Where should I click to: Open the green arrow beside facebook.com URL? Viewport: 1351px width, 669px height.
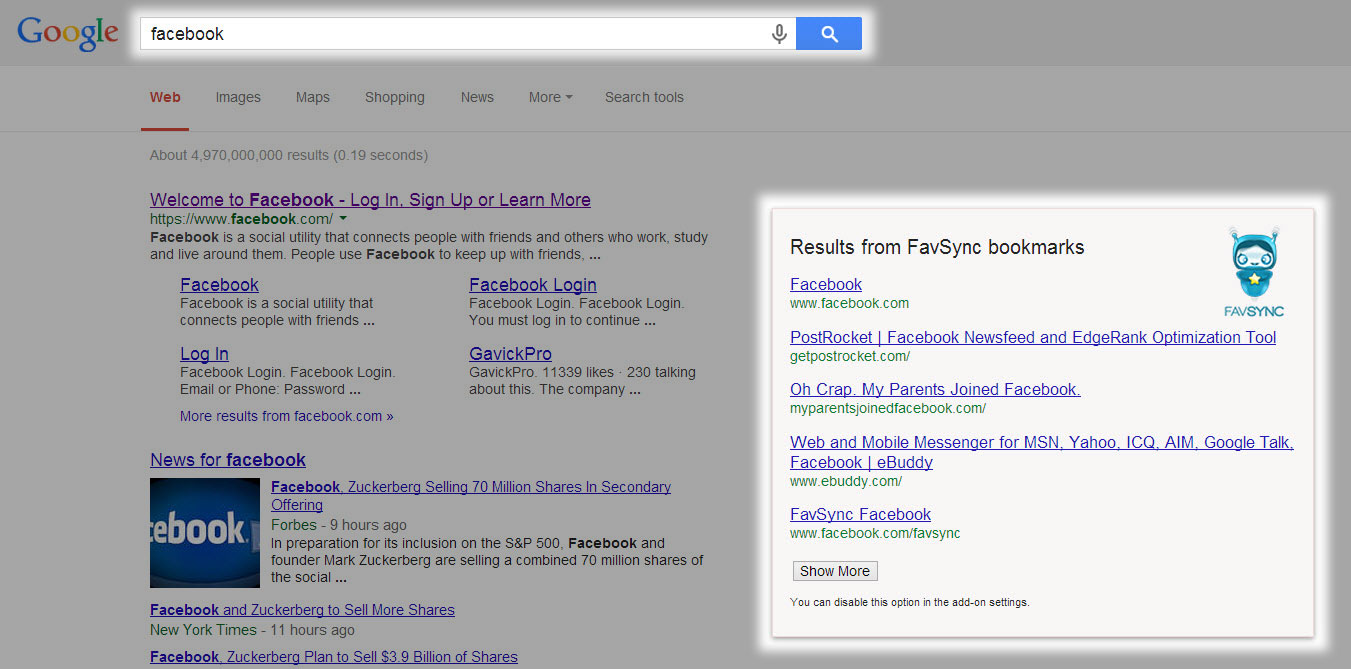(x=343, y=218)
